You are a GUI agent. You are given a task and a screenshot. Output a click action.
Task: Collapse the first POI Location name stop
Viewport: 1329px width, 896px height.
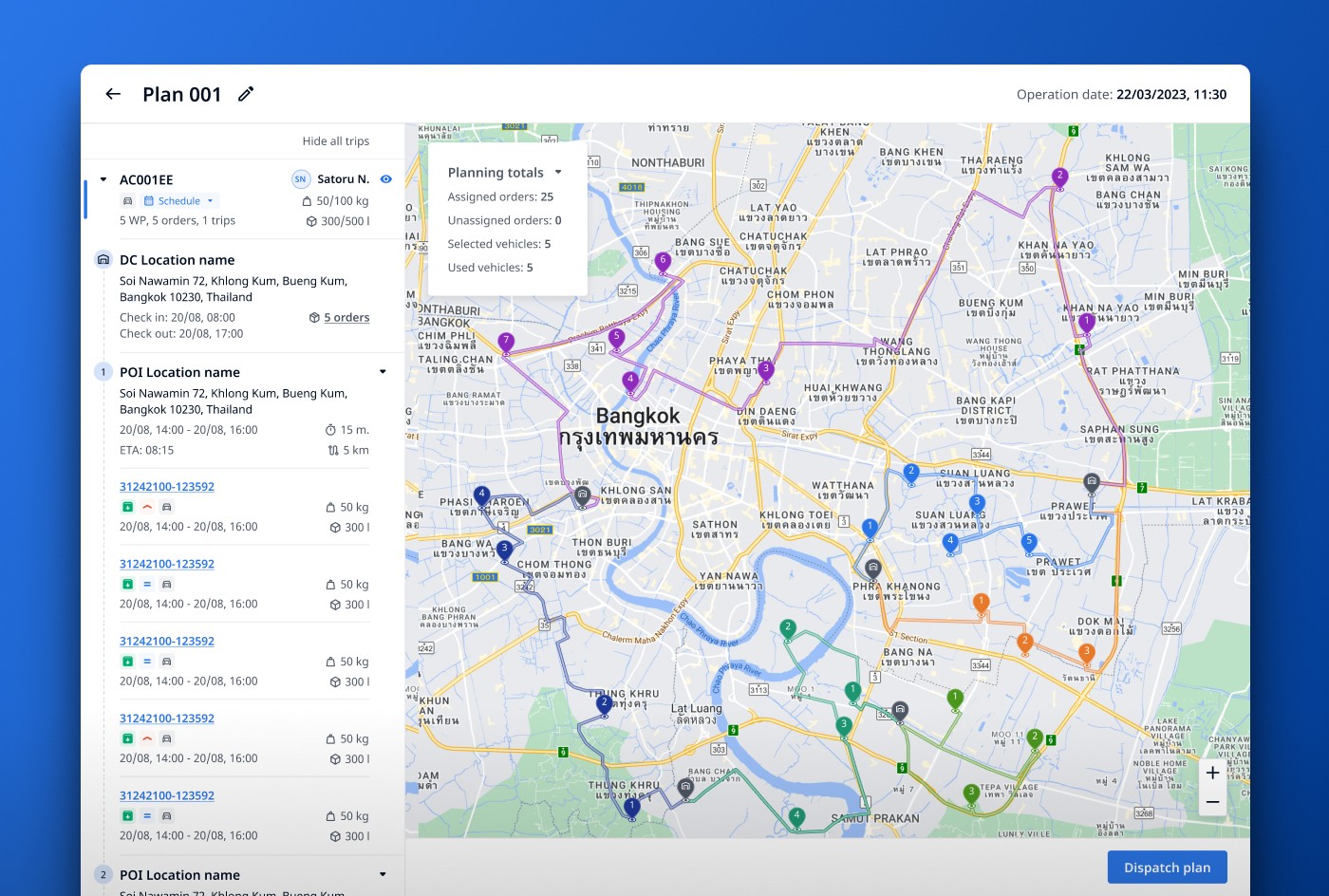point(384,372)
